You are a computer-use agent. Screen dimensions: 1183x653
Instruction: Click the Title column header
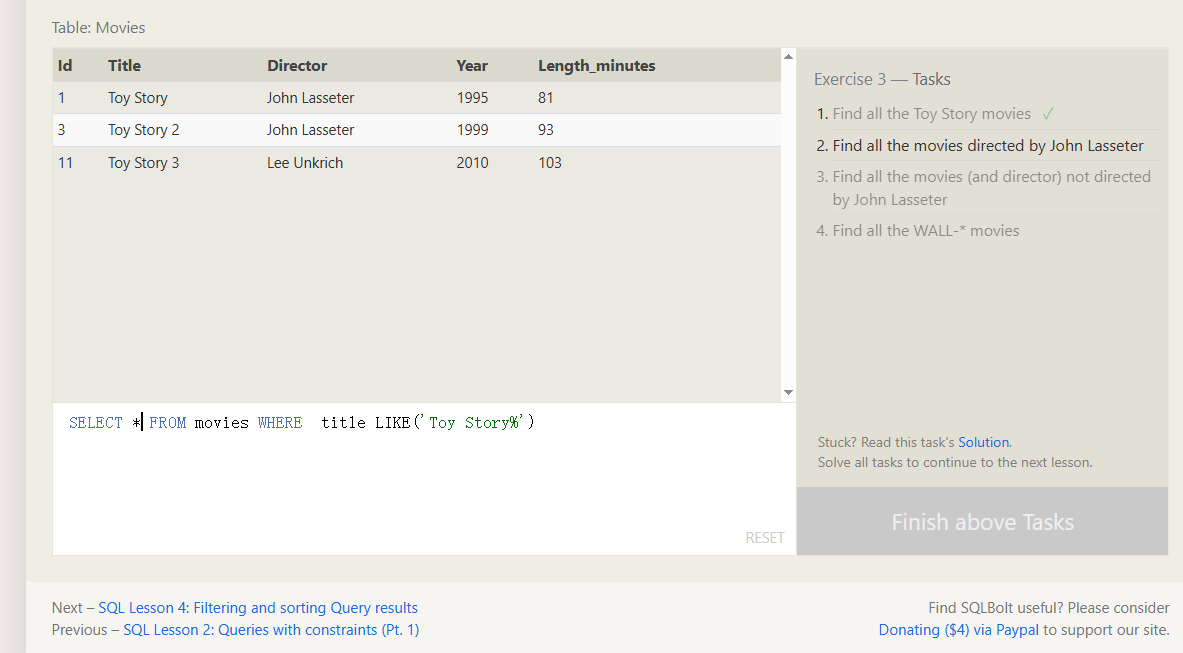click(x=125, y=66)
